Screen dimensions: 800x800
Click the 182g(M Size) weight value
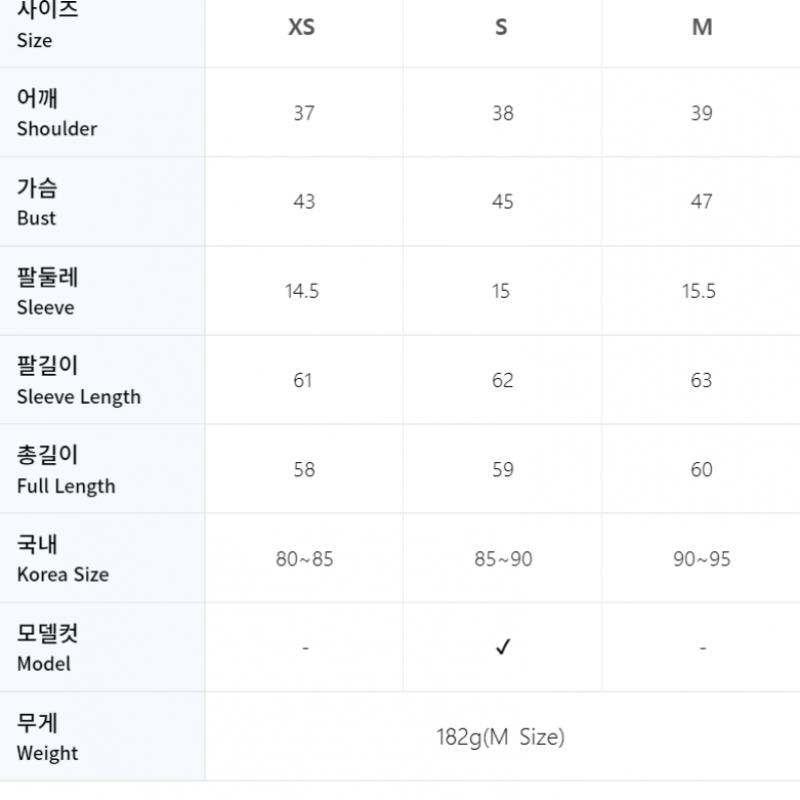(x=500, y=738)
